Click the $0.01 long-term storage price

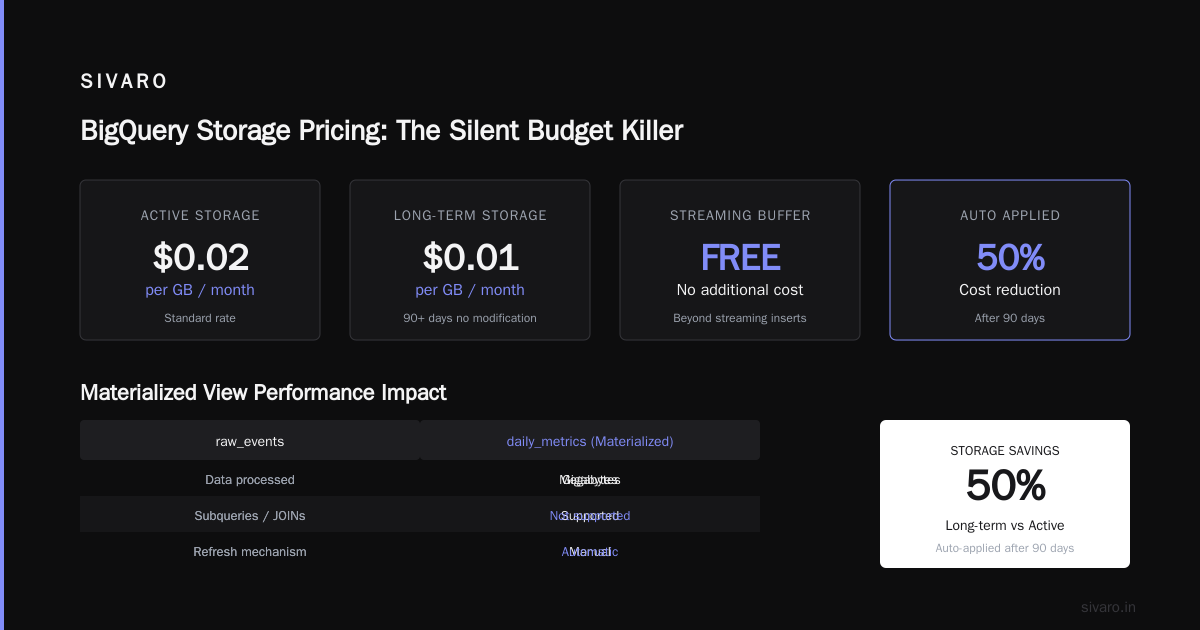click(470, 257)
